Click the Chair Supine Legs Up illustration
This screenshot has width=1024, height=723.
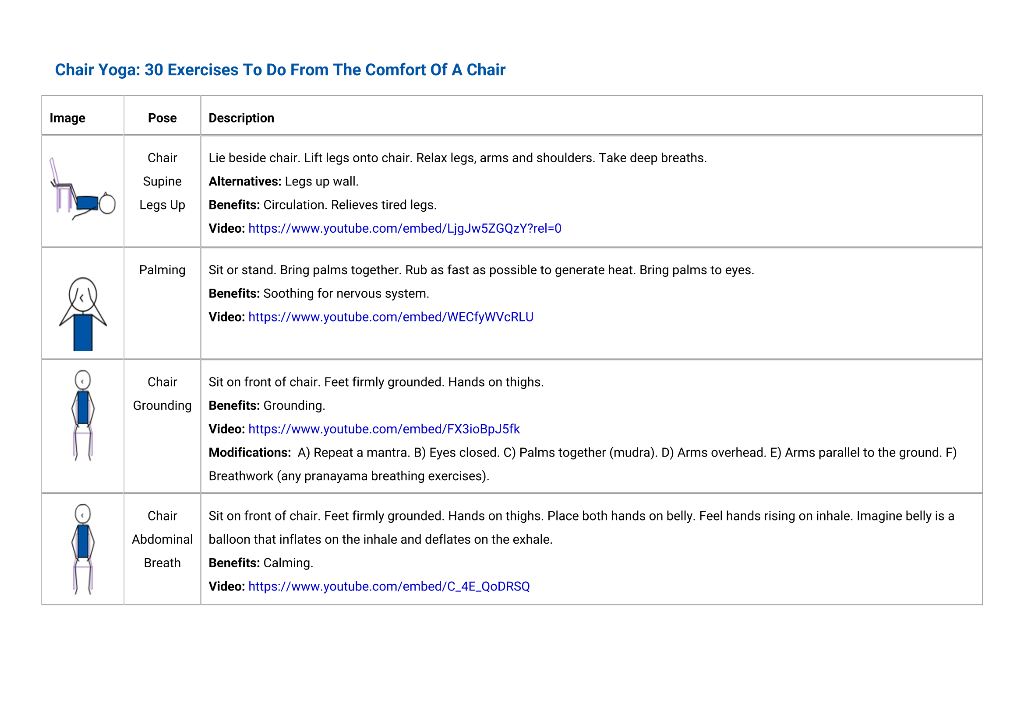[x=83, y=189]
